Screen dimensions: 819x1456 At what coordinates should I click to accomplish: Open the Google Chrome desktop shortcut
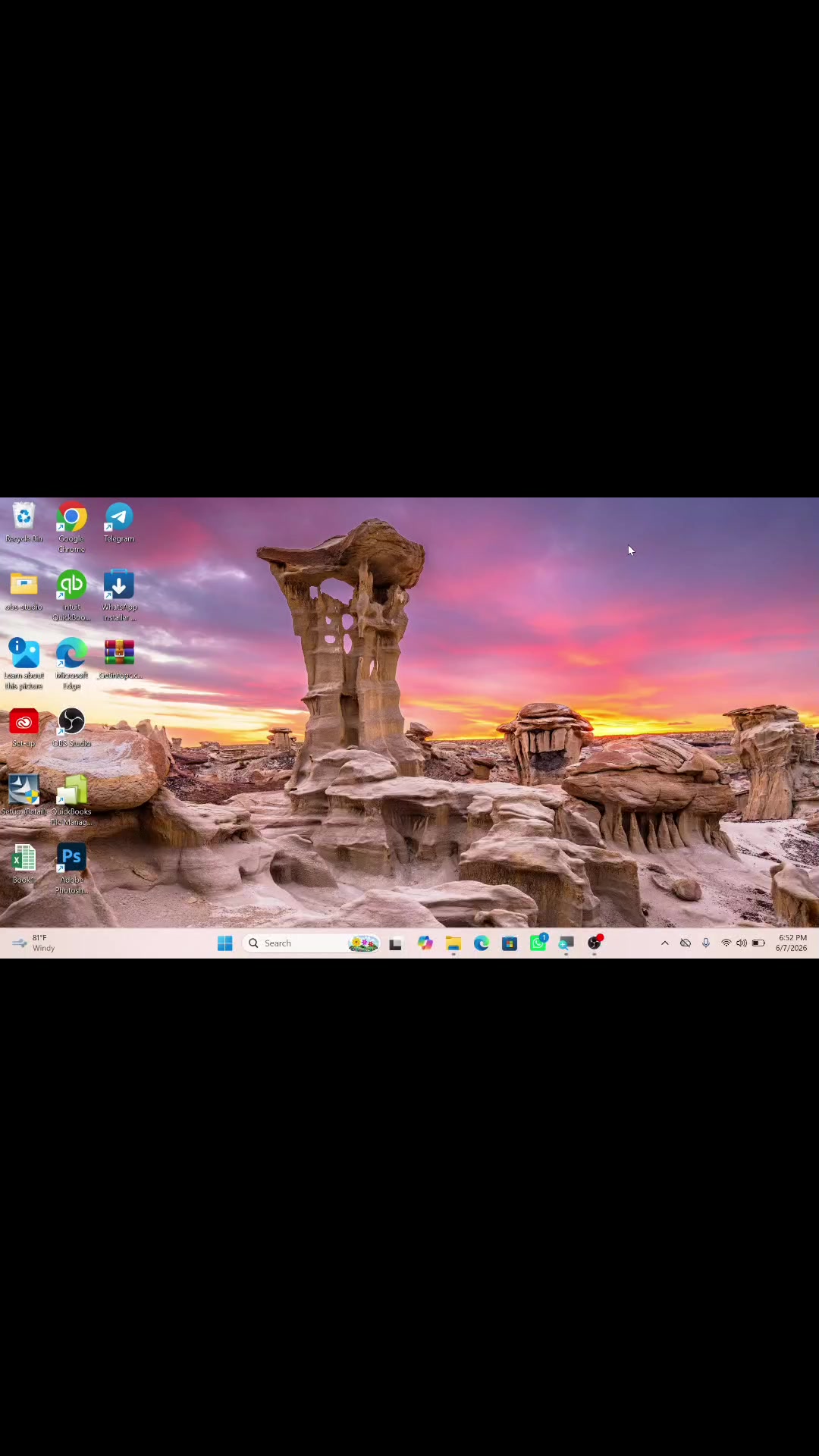71,528
